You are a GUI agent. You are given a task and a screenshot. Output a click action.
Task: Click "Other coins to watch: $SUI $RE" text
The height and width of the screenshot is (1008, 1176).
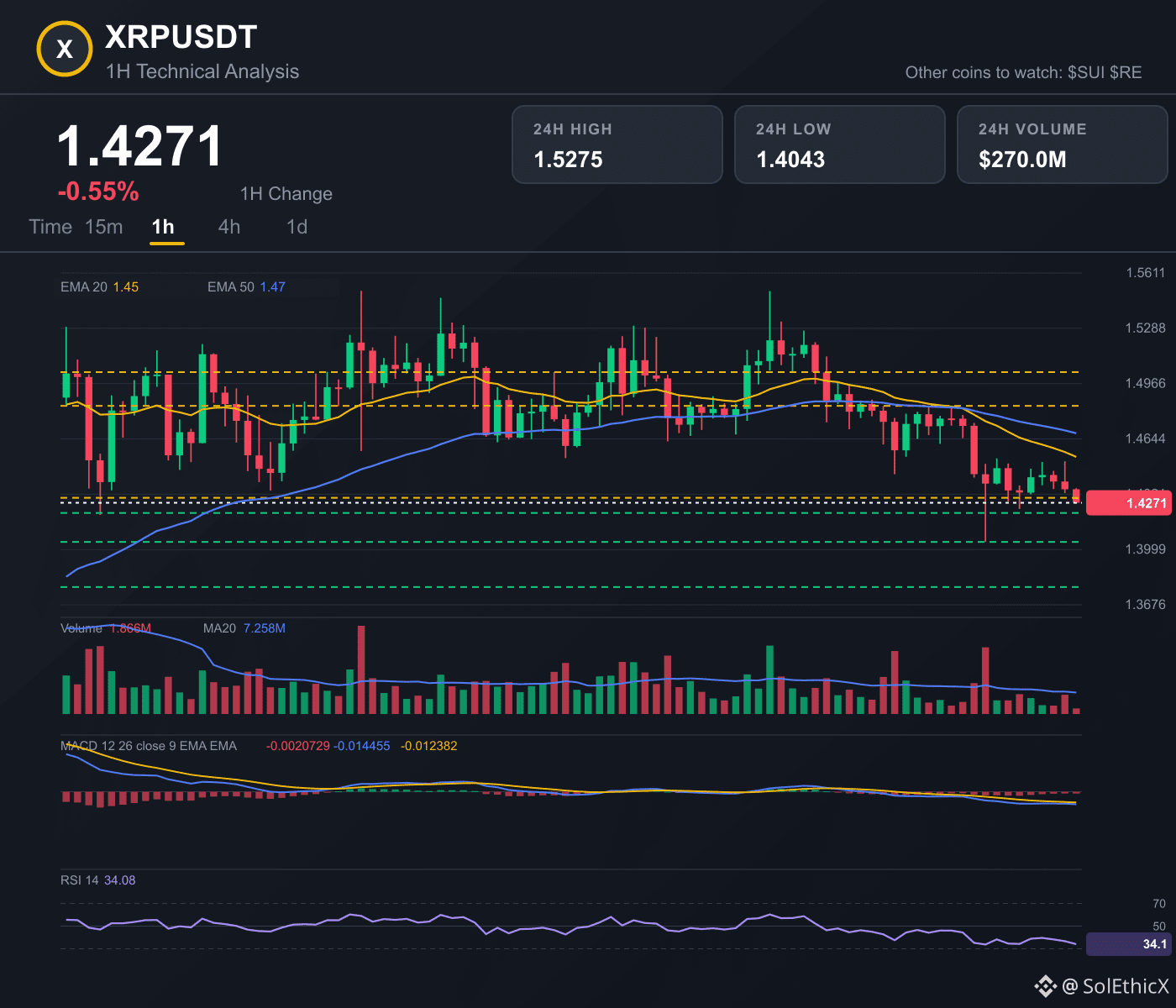pyautogui.click(x=1023, y=72)
